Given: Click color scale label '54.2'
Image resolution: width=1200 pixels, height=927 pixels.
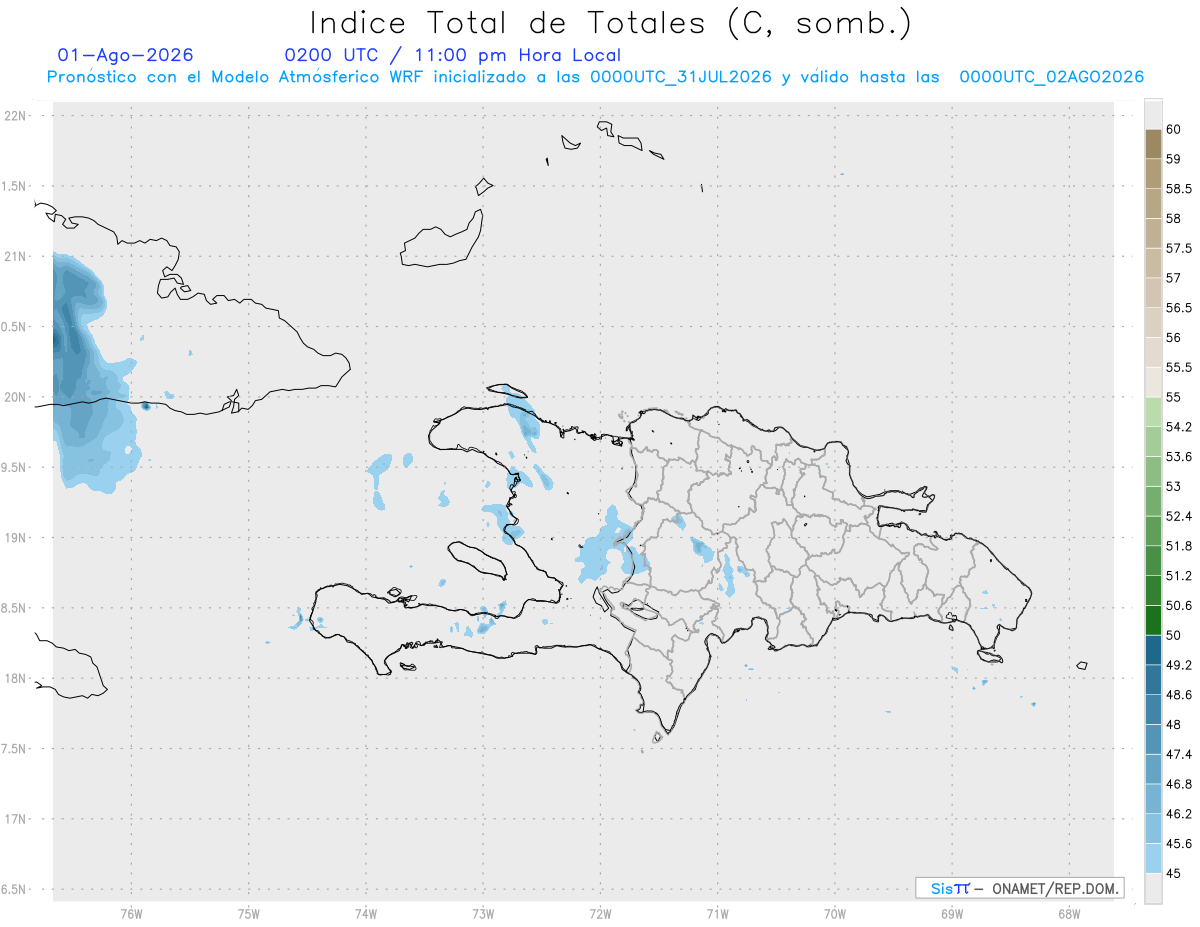Looking at the screenshot, I should pos(1178,427).
